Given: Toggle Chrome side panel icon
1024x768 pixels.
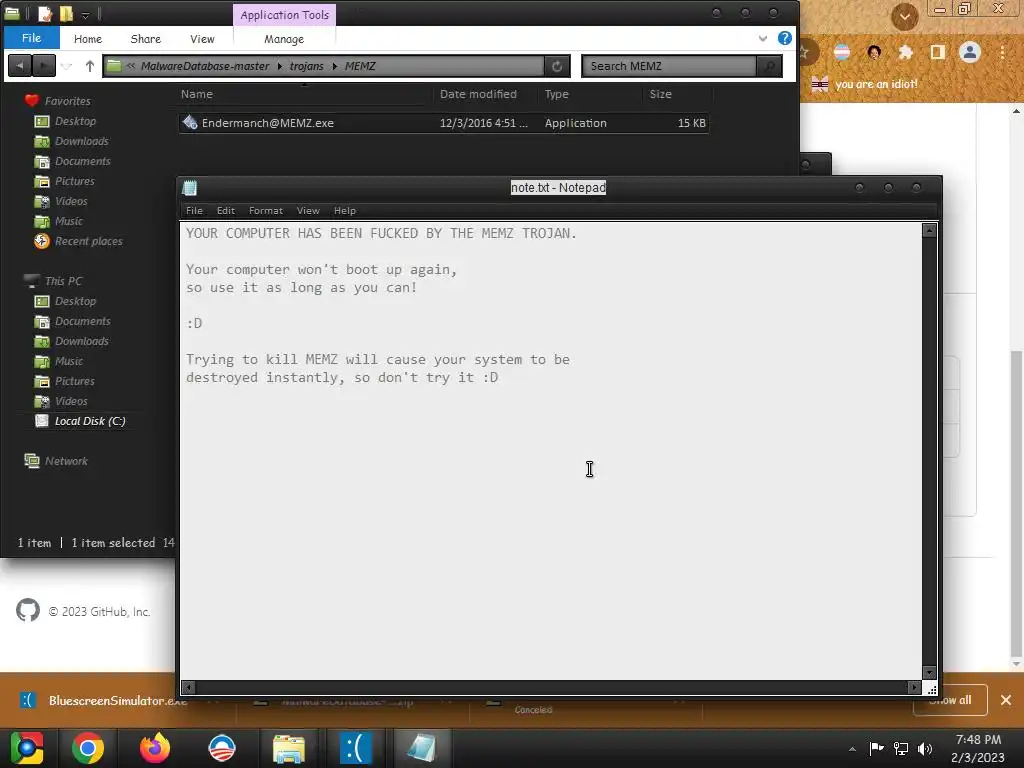Looking at the screenshot, I should [938, 52].
